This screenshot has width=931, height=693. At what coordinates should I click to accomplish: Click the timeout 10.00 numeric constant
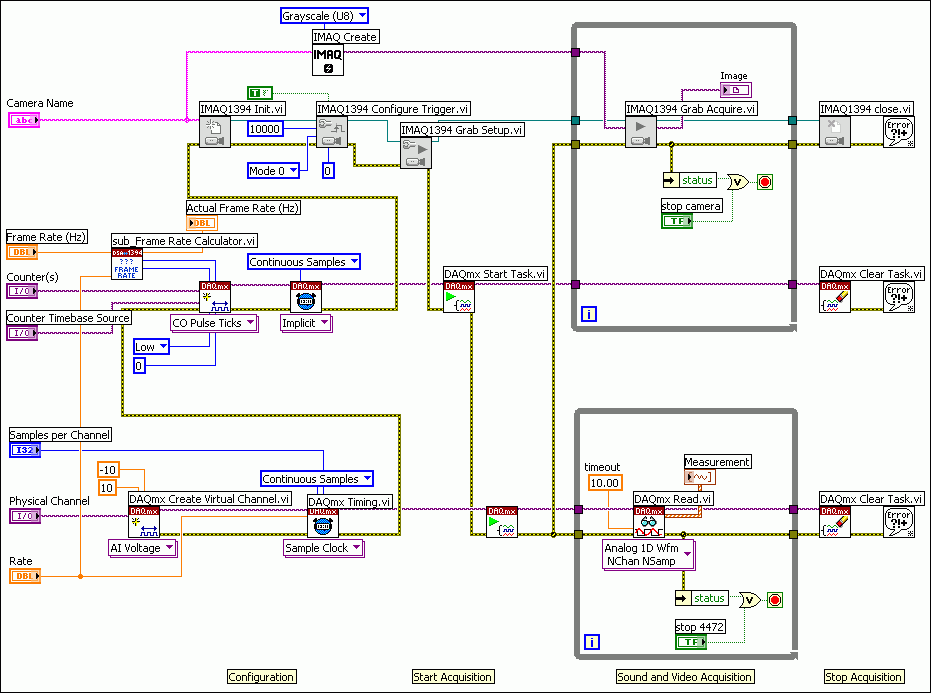[605, 482]
